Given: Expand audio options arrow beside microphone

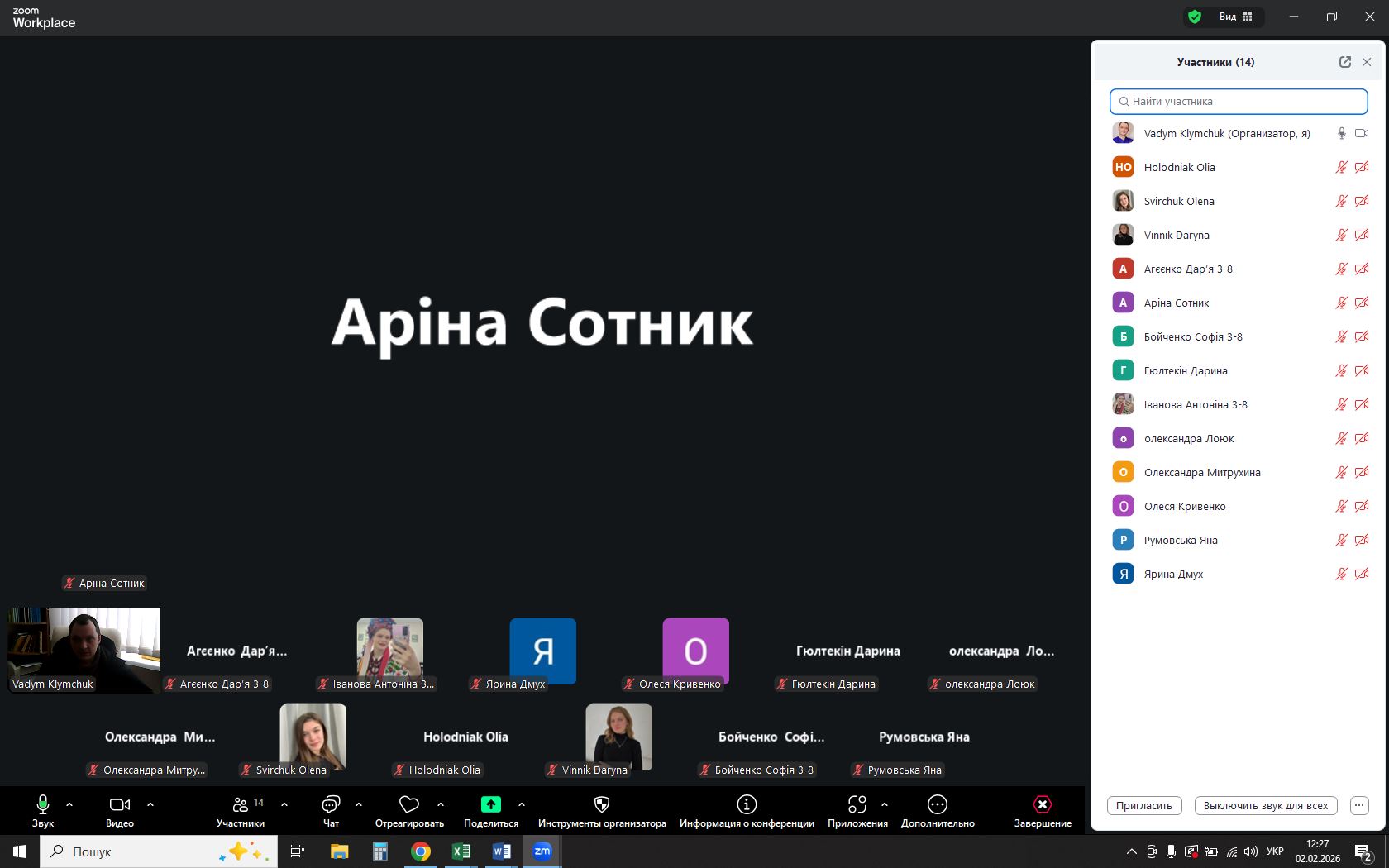Looking at the screenshot, I should click(69, 804).
